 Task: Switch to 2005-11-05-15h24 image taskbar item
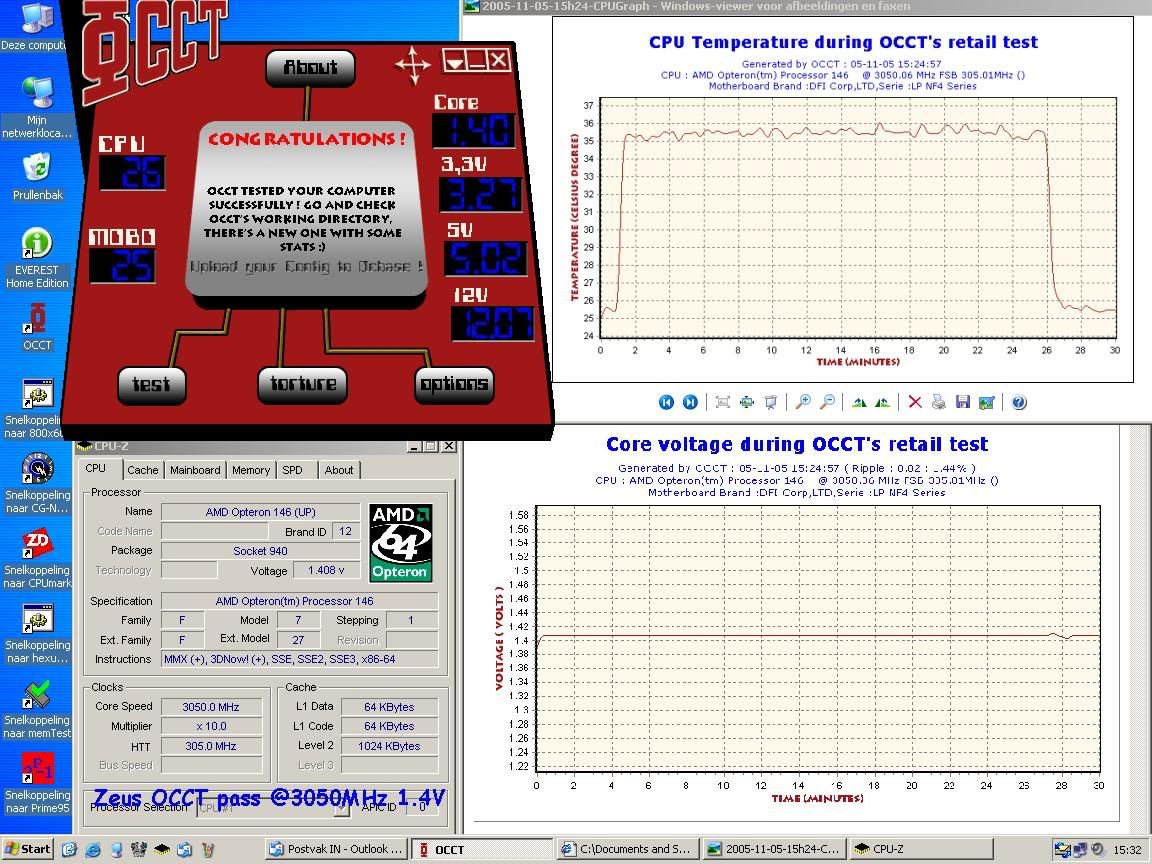click(x=773, y=849)
